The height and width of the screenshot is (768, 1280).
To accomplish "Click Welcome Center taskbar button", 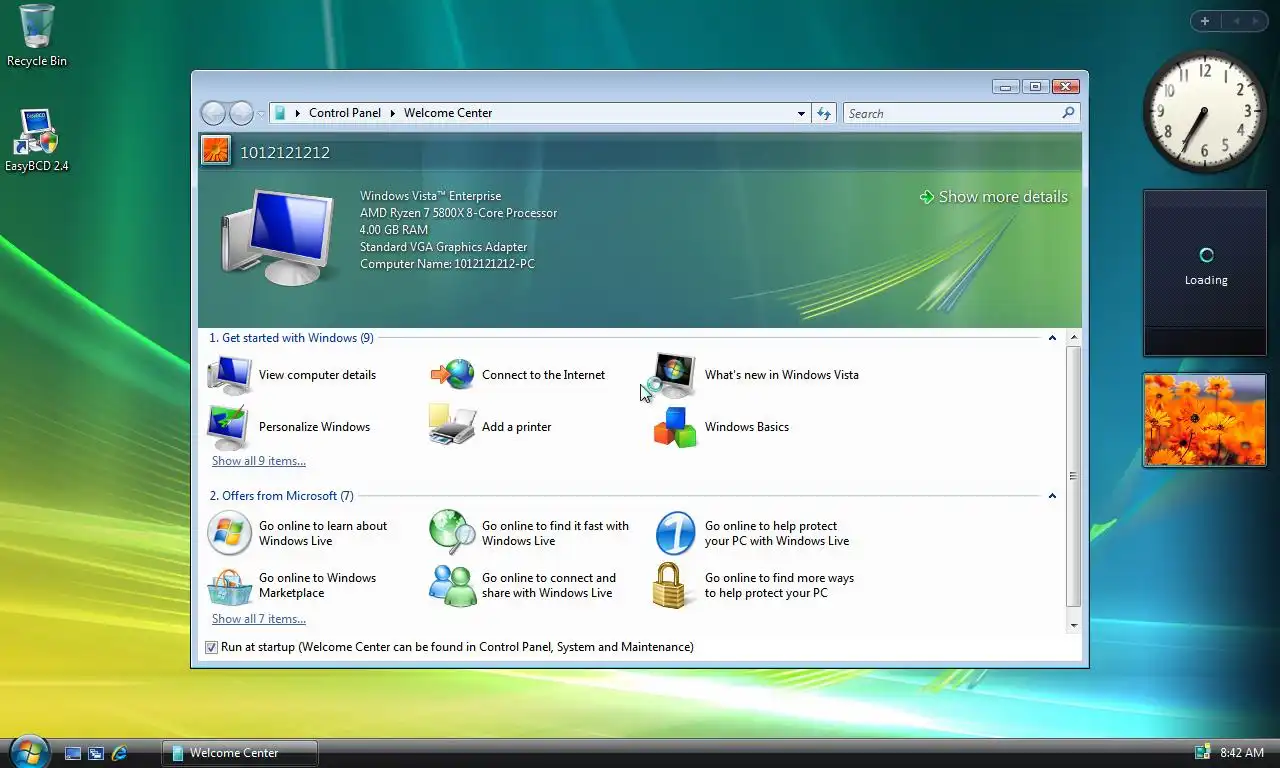I will 240,753.
